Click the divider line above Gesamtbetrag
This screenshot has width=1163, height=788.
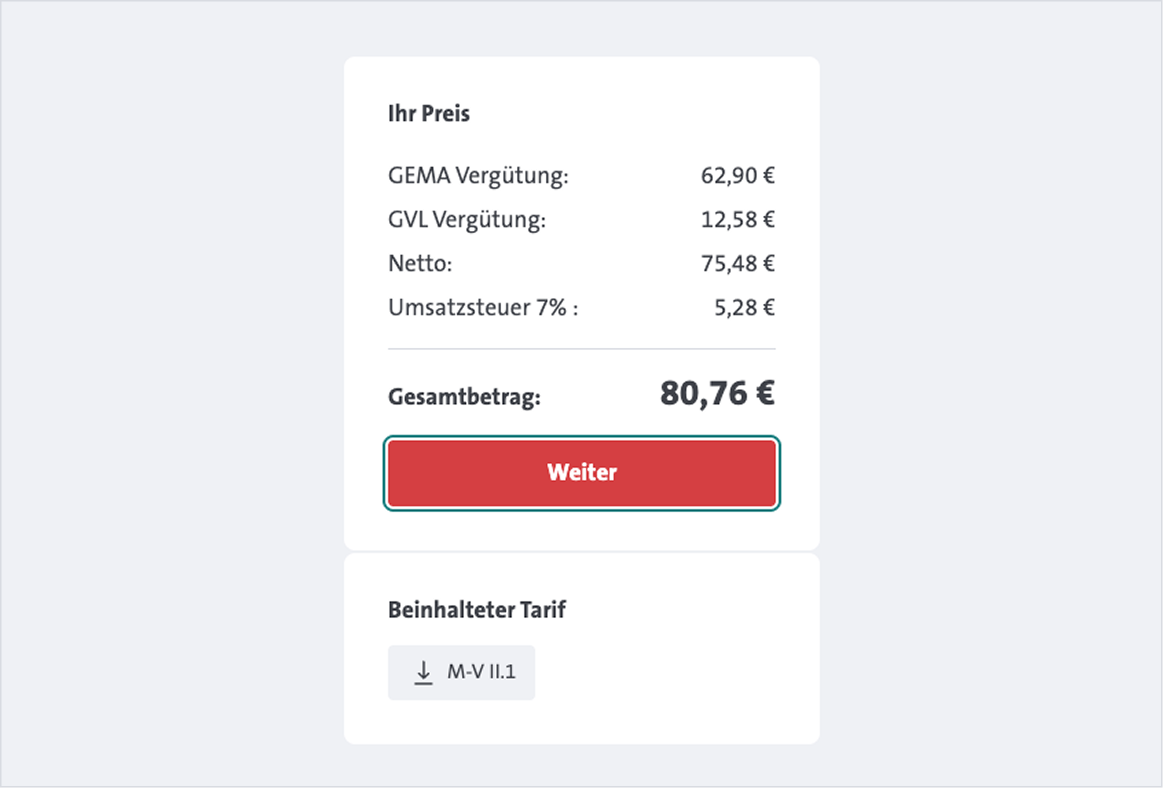(581, 348)
